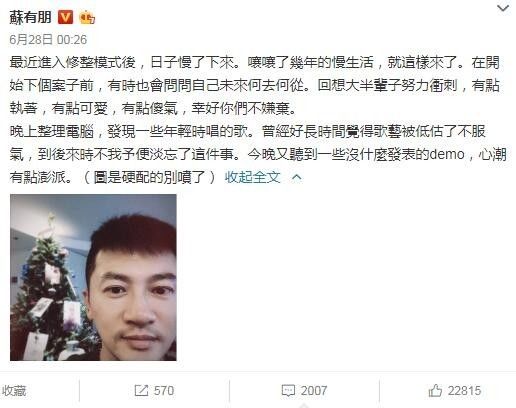Open the 蘇有朋 profile name link

point(30,17)
